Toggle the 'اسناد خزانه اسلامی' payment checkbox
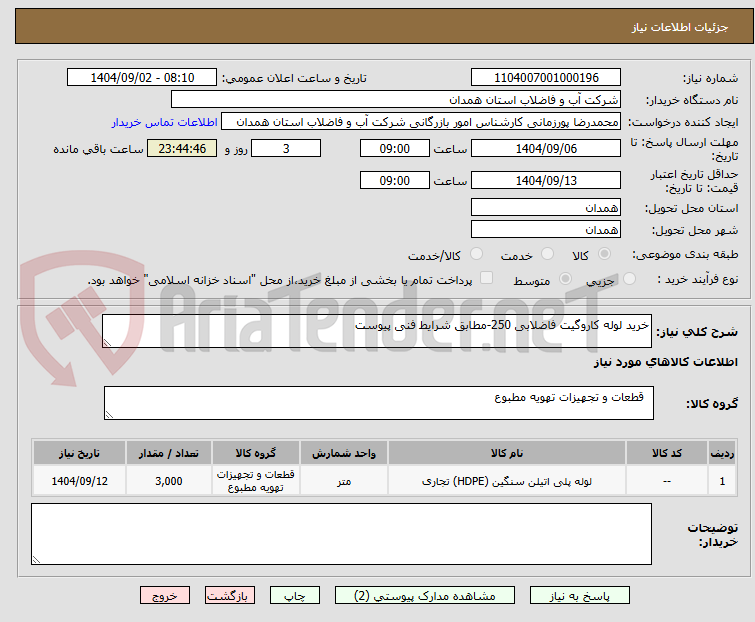This screenshot has width=755, height=622. tap(486, 278)
